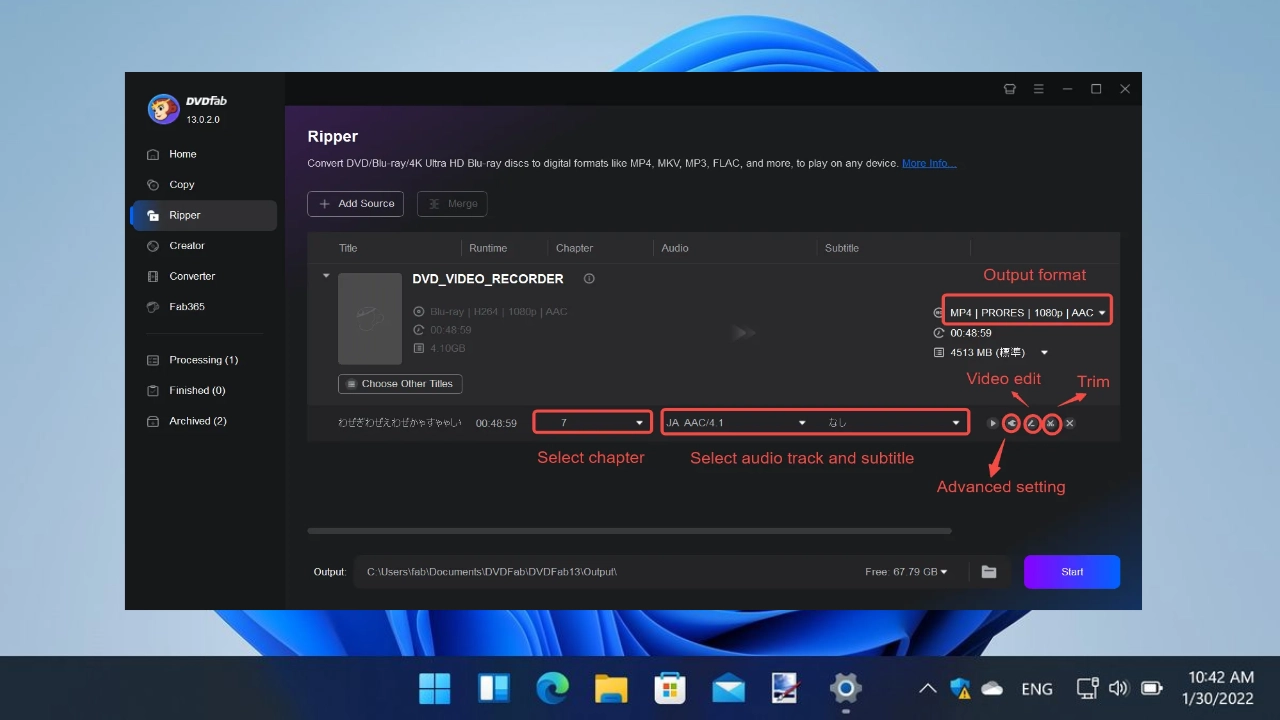Open the hamburger menu in title bar
The image size is (1280, 720).
(x=1039, y=89)
